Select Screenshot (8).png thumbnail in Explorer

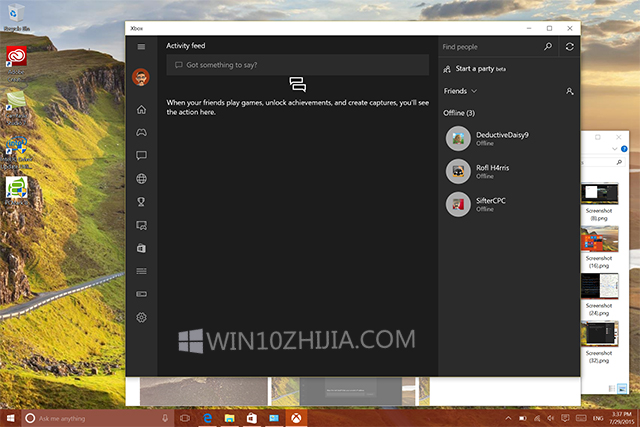pyautogui.click(x=600, y=193)
